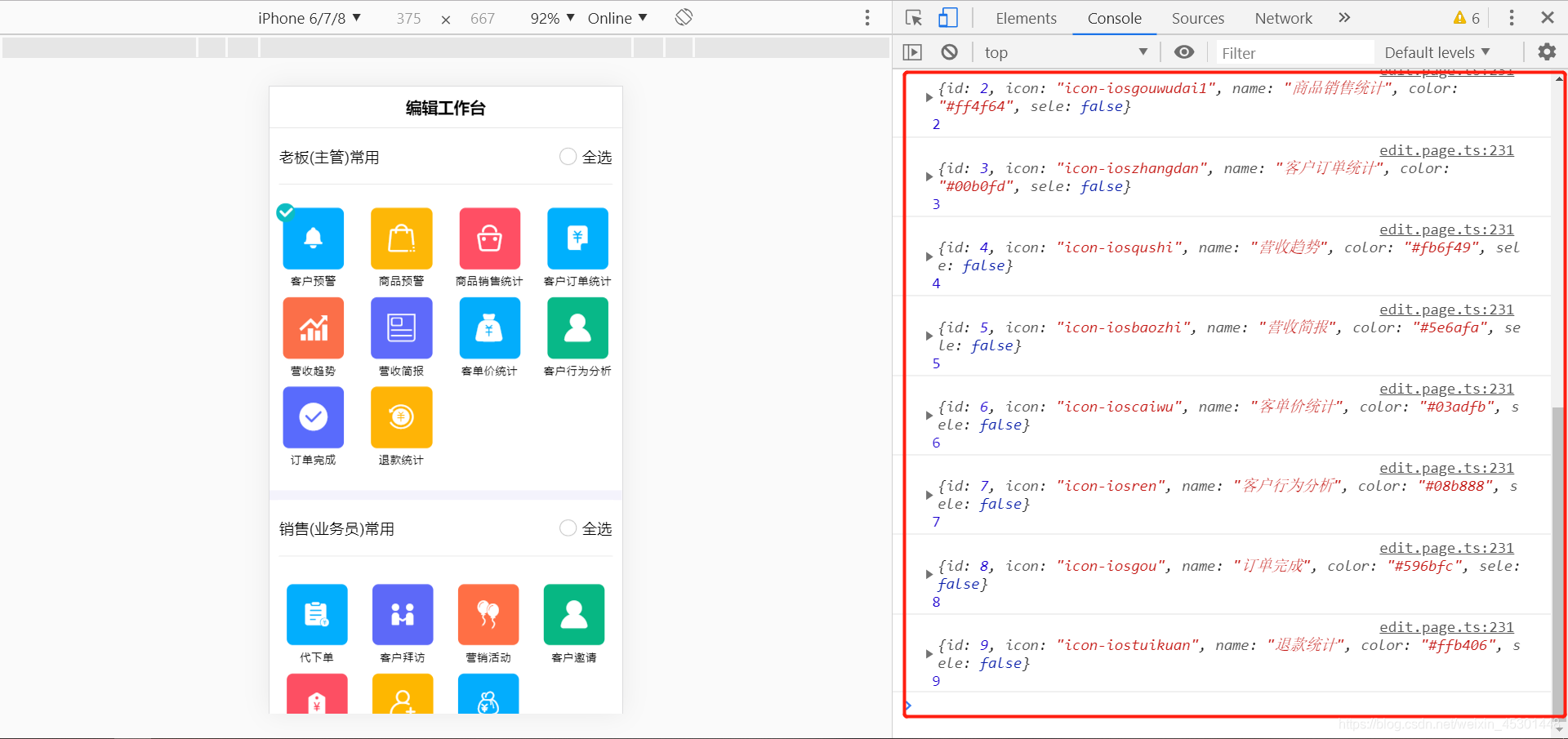Select the 客户邀请 person icon
Image resolution: width=1568 pixels, height=739 pixels.
click(x=574, y=615)
